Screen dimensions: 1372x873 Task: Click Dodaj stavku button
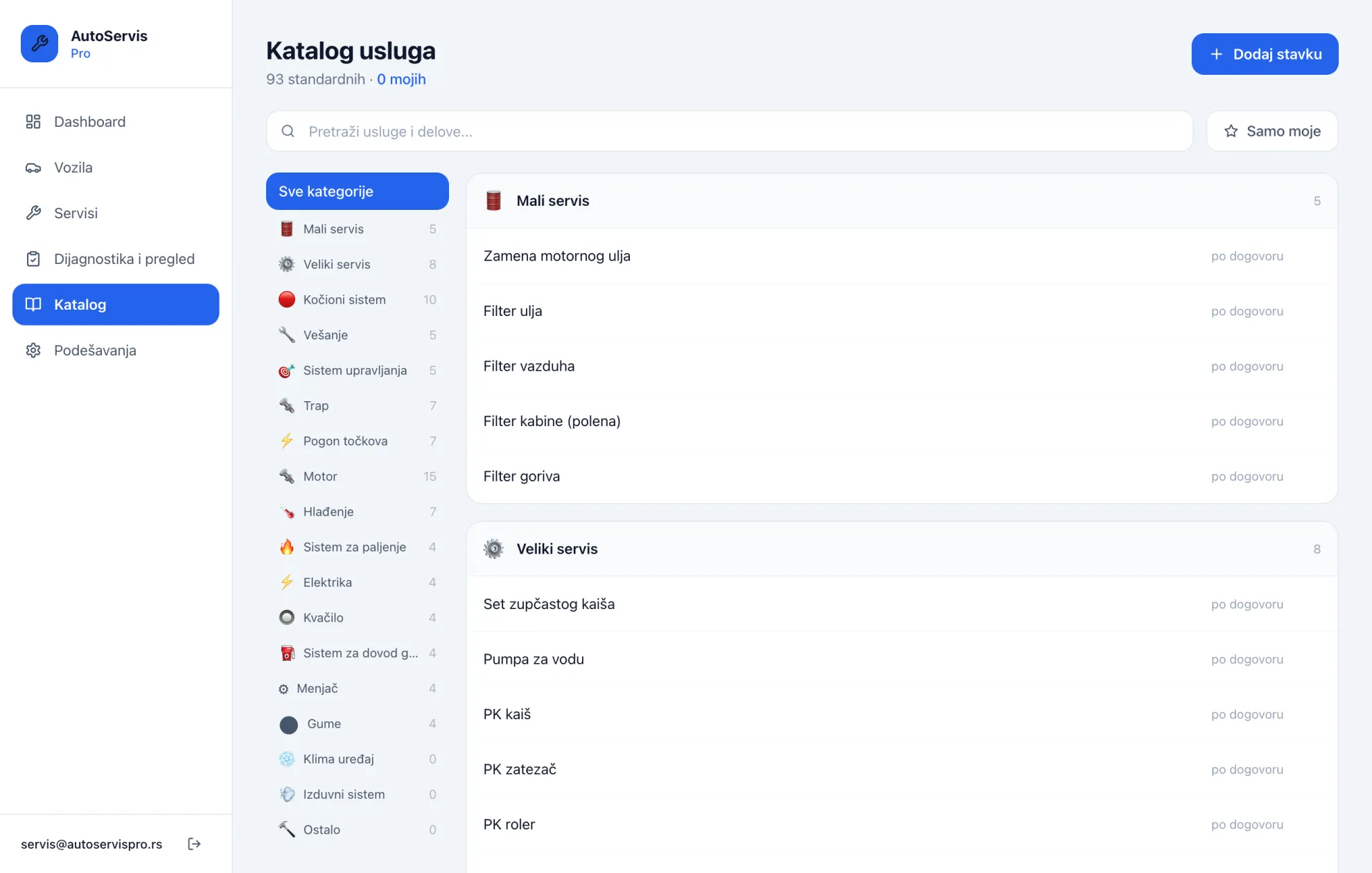point(1265,54)
